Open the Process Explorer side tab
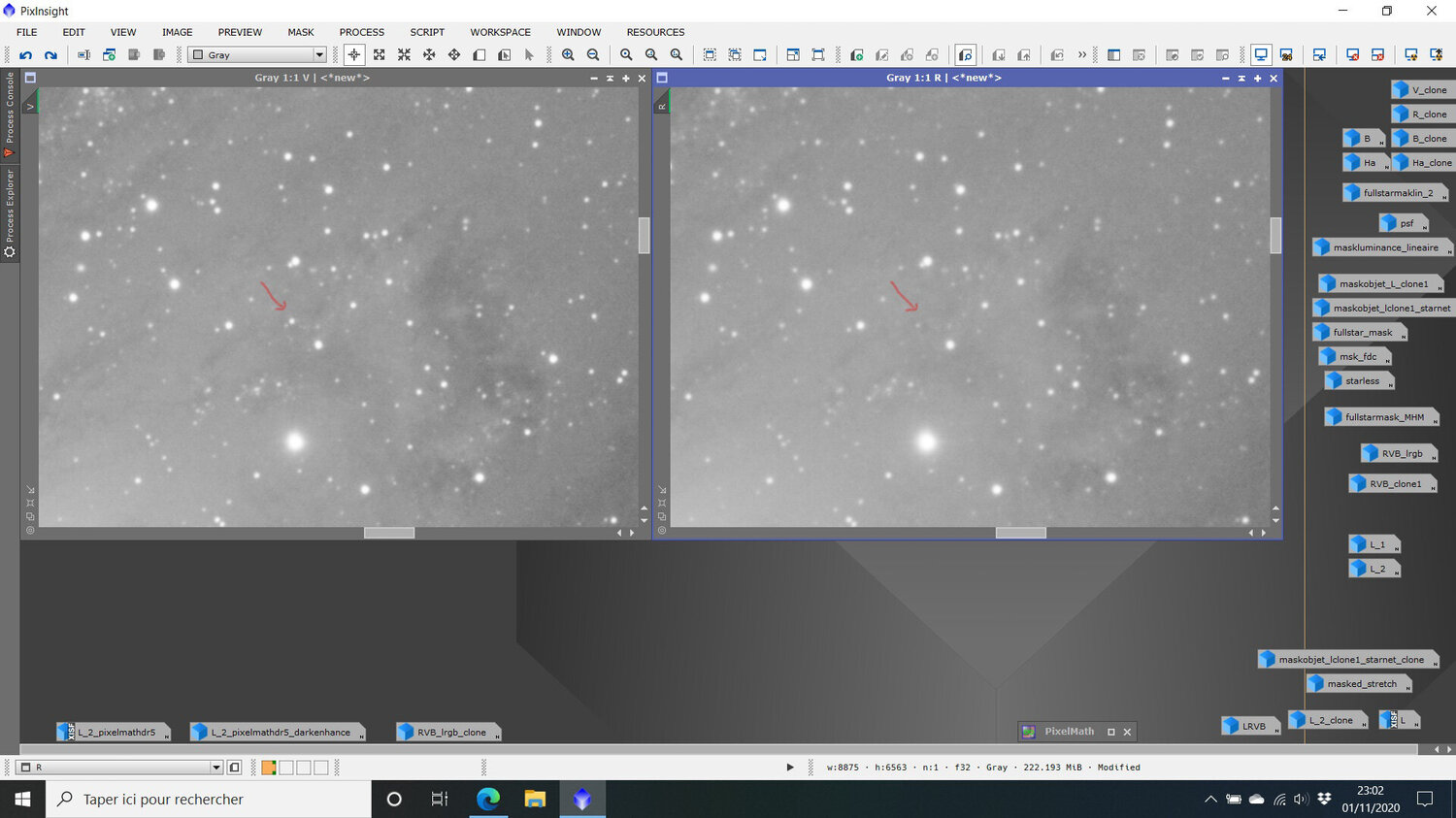Image resolution: width=1456 pixels, height=818 pixels. point(10,213)
